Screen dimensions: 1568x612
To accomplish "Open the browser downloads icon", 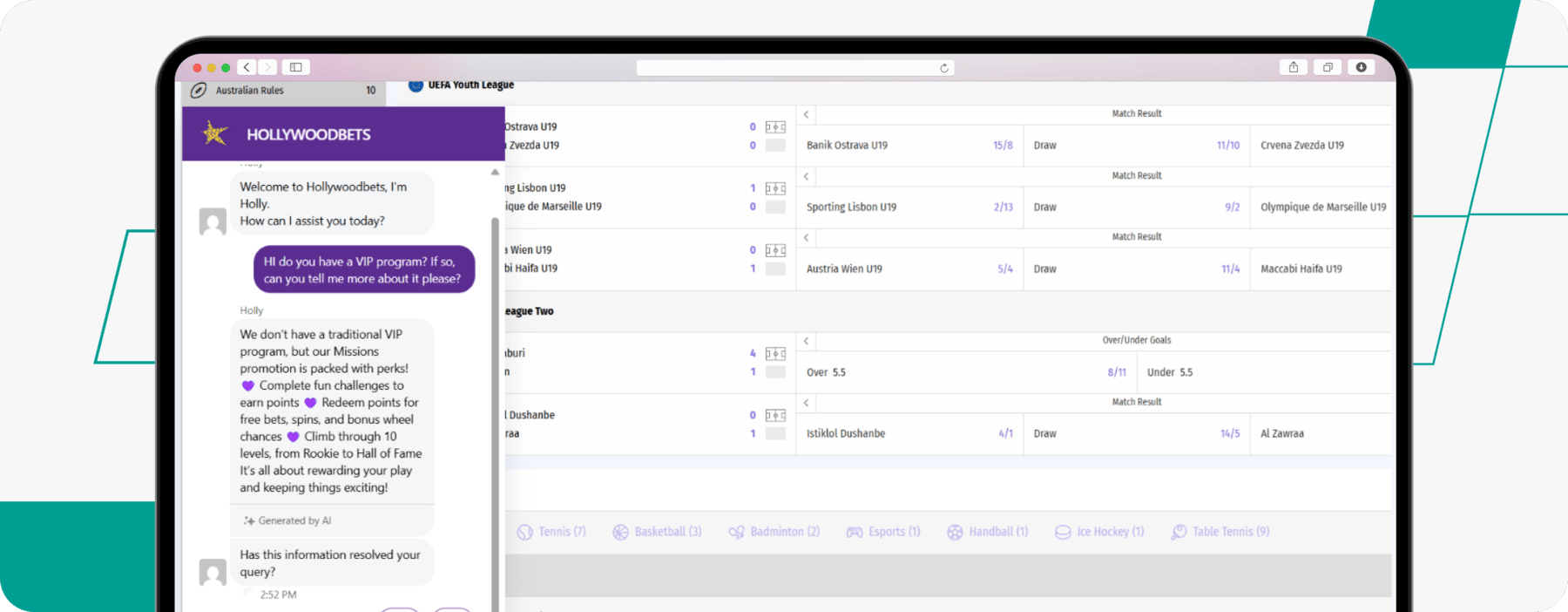I will [x=1361, y=67].
